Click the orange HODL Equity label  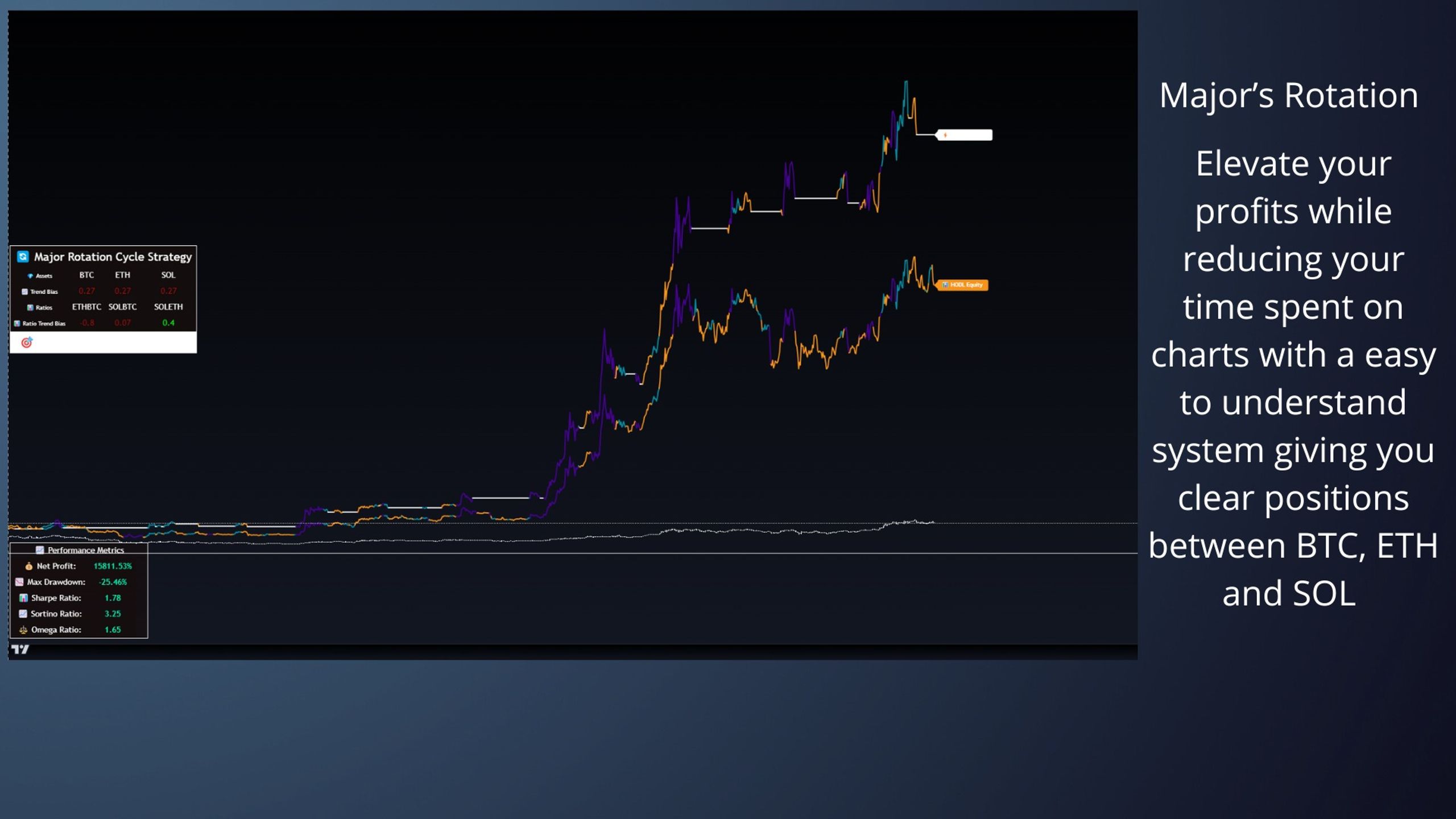(x=962, y=285)
